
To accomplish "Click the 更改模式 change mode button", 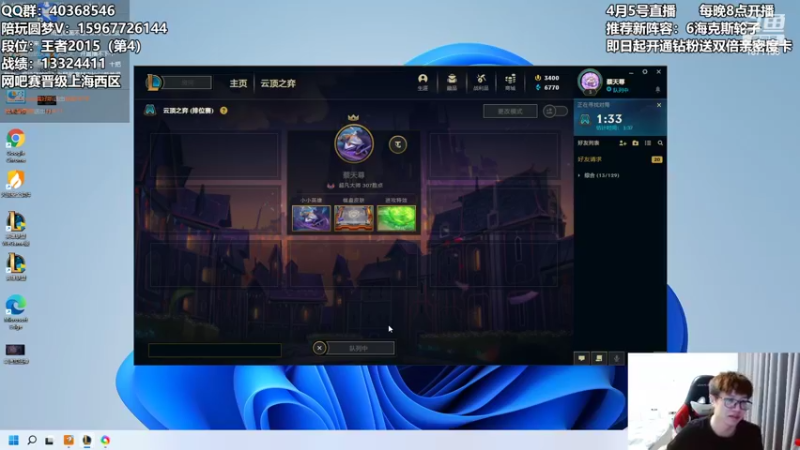I will click(510, 111).
